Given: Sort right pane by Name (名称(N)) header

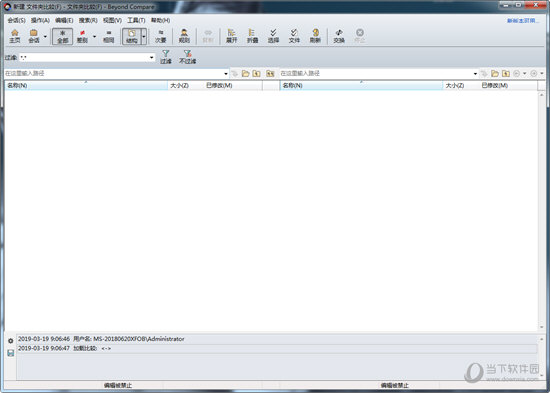Looking at the screenshot, I should coord(361,86).
